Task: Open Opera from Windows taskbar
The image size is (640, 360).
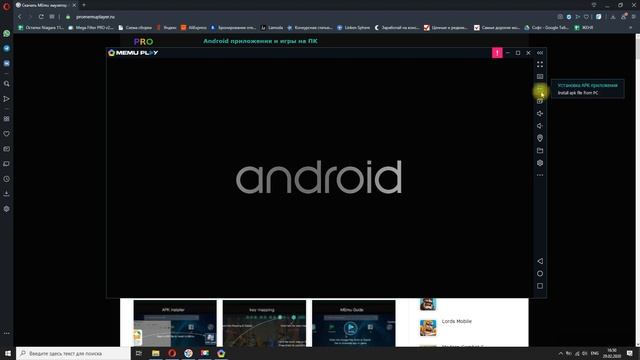Action: tap(172, 353)
